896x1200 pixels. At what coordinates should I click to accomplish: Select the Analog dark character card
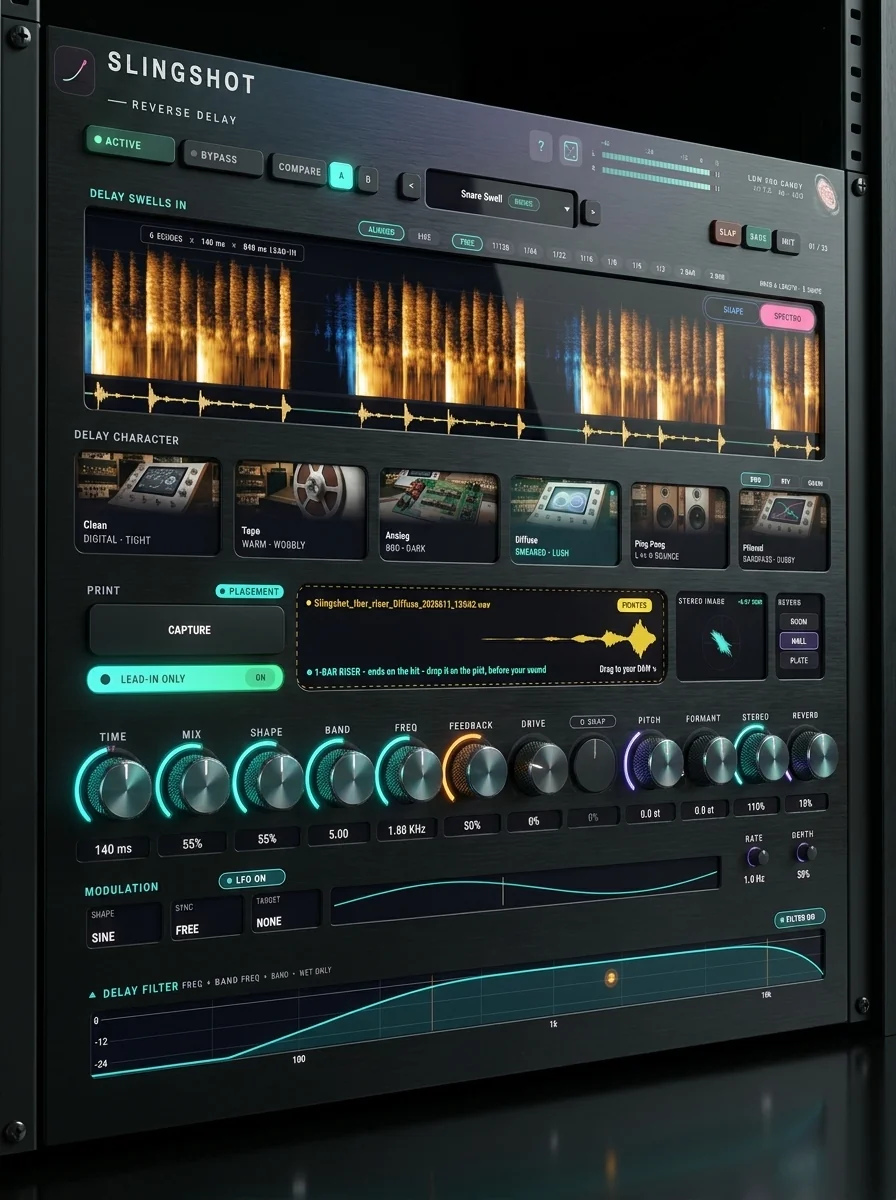coord(438,516)
